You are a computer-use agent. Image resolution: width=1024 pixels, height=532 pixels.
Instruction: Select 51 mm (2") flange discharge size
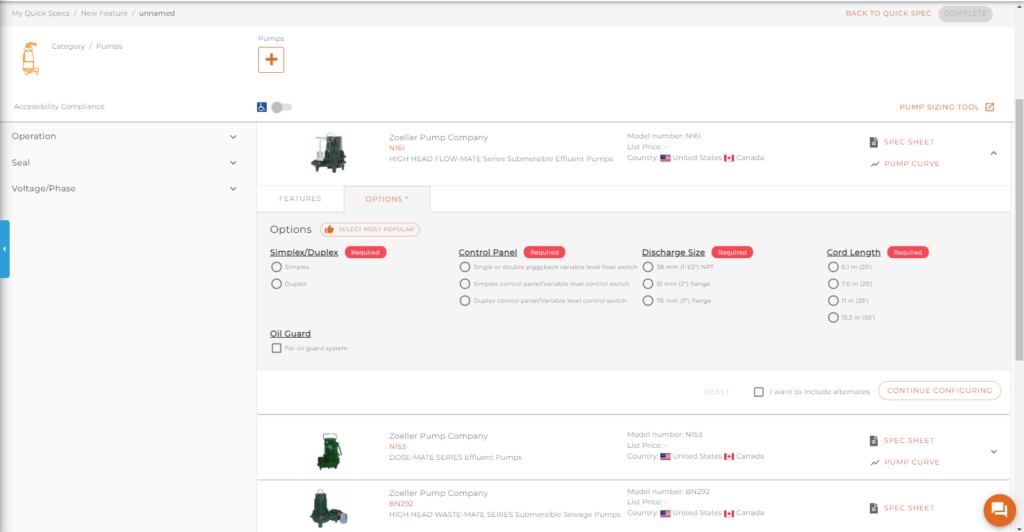[648, 284]
